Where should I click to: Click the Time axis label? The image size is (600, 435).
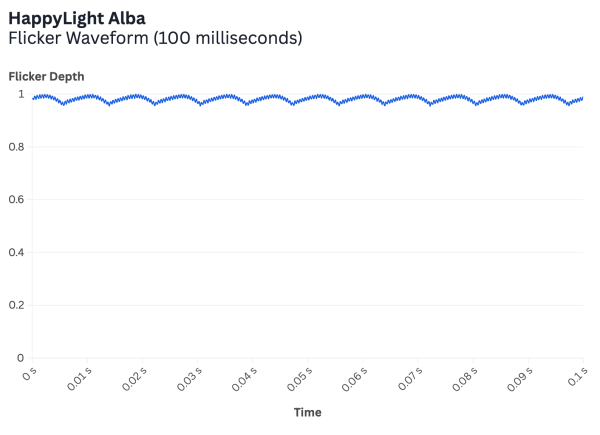307,412
